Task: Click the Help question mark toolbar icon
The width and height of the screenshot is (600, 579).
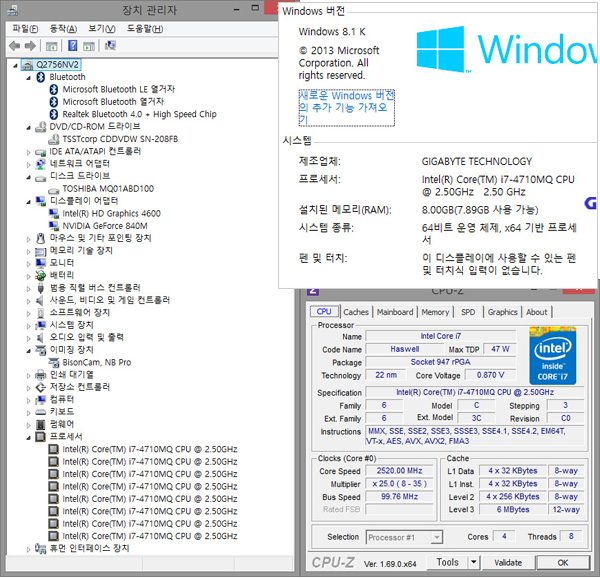Action: point(72,46)
